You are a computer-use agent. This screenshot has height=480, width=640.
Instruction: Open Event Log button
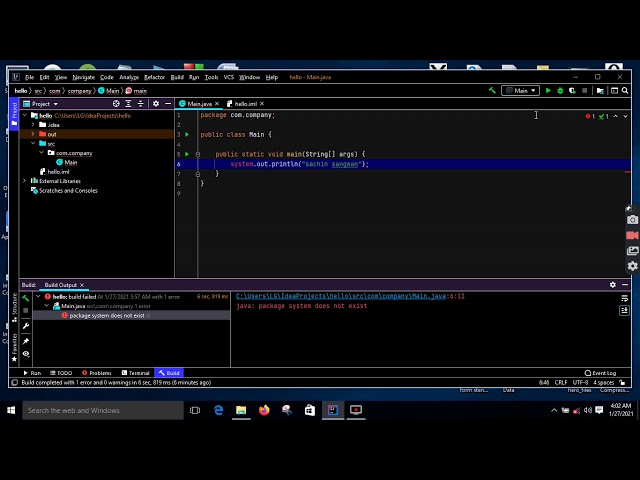click(600, 373)
